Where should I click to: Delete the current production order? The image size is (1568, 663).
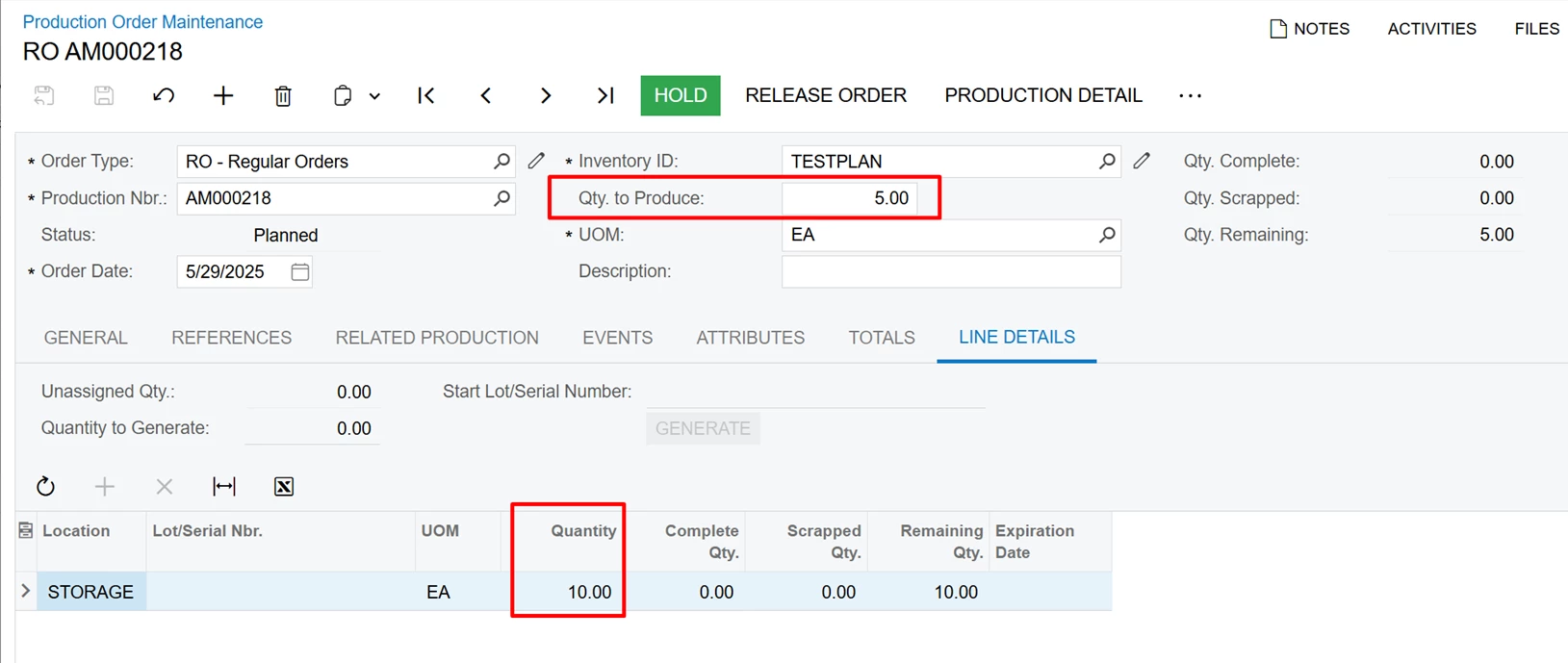click(283, 95)
